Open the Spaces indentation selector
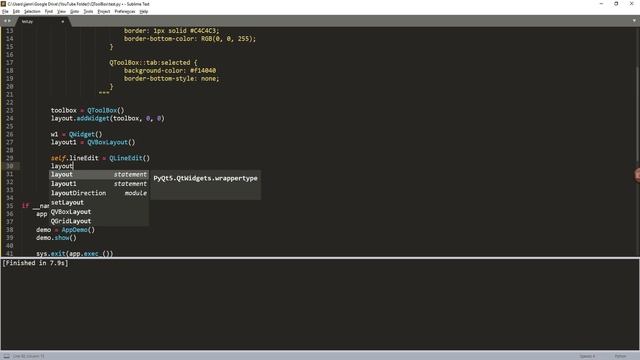640x360 pixels. click(x=587, y=356)
